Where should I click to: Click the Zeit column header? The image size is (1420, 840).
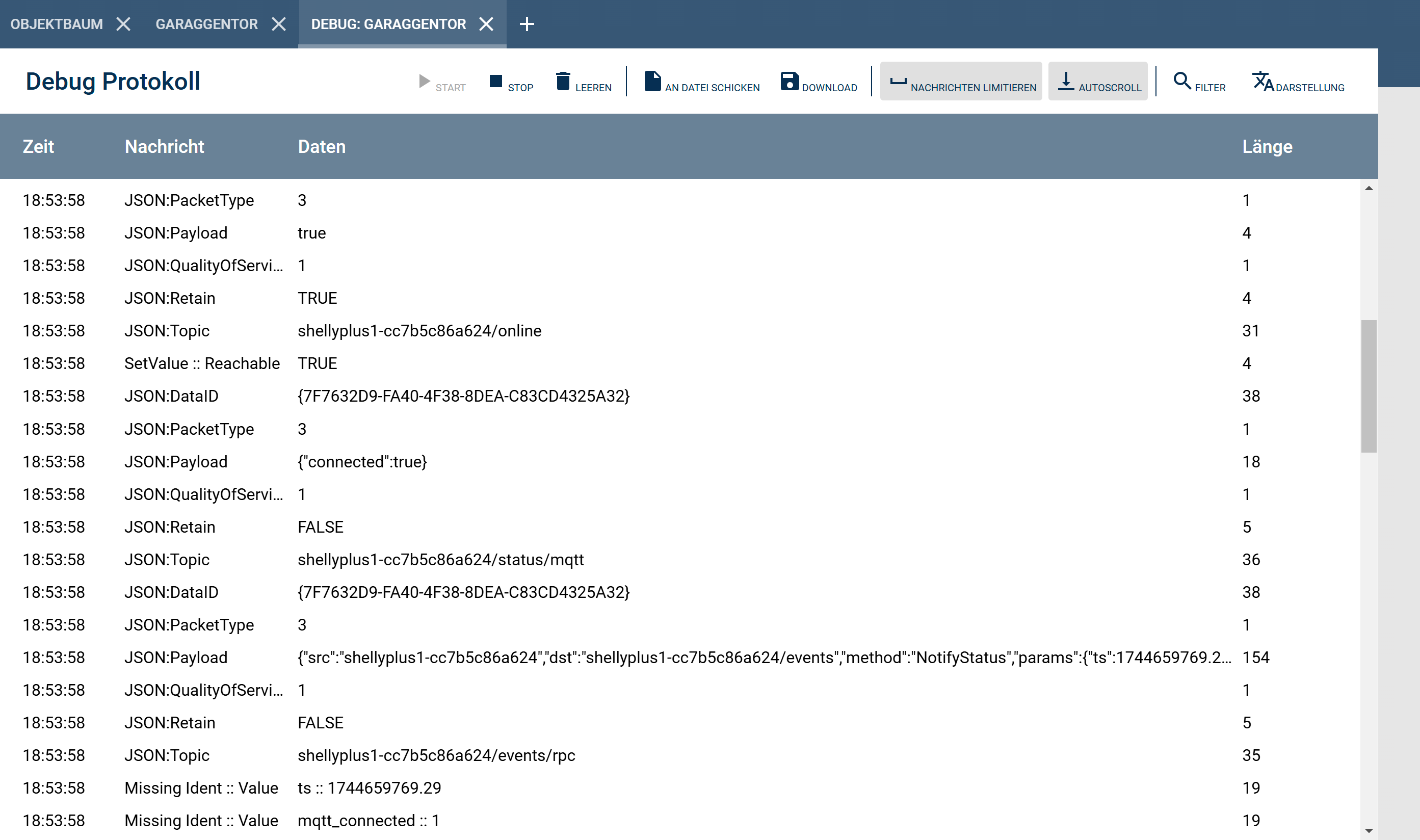tap(38, 147)
